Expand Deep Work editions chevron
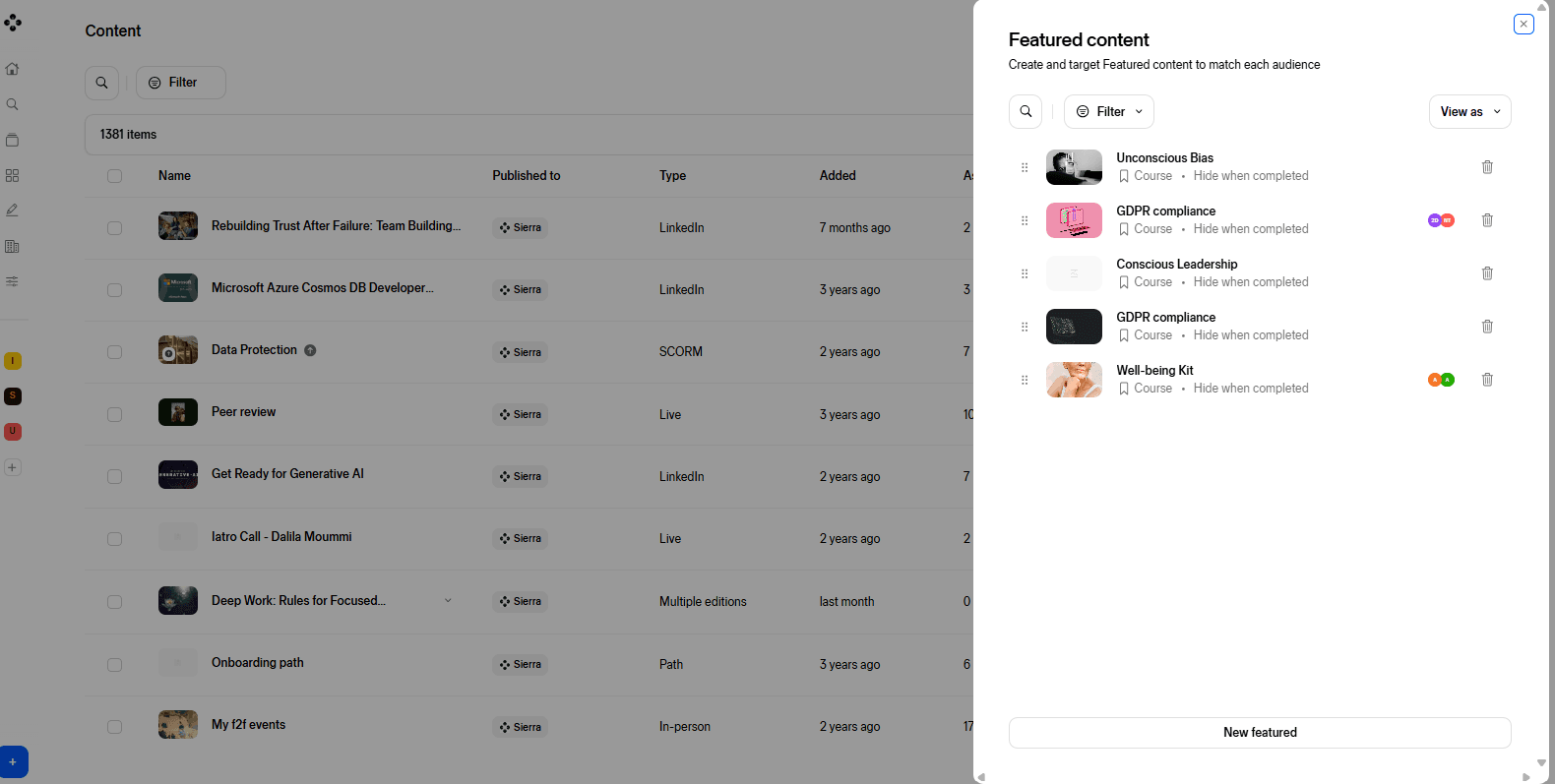The image size is (1555, 784). pyautogui.click(x=448, y=601)
